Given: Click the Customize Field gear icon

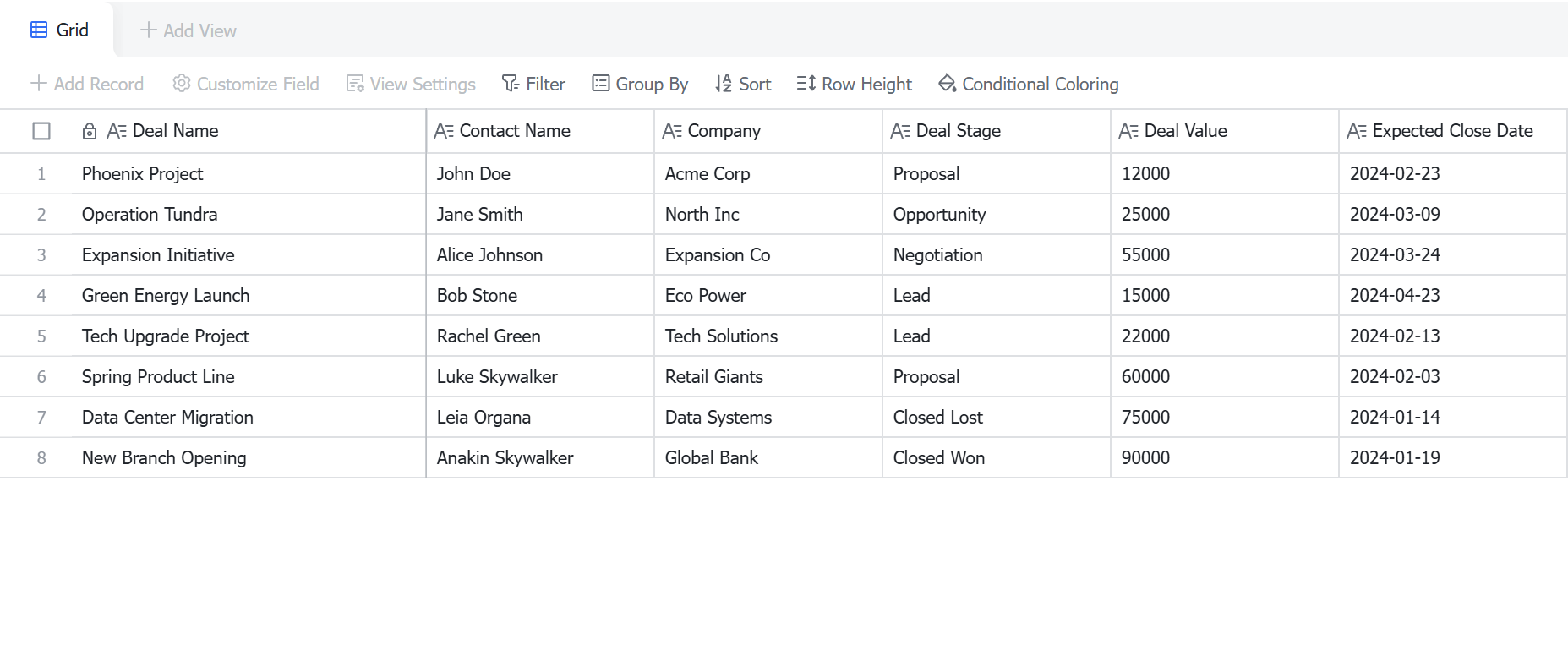Looking at the screenshot, I should (181, 84).
